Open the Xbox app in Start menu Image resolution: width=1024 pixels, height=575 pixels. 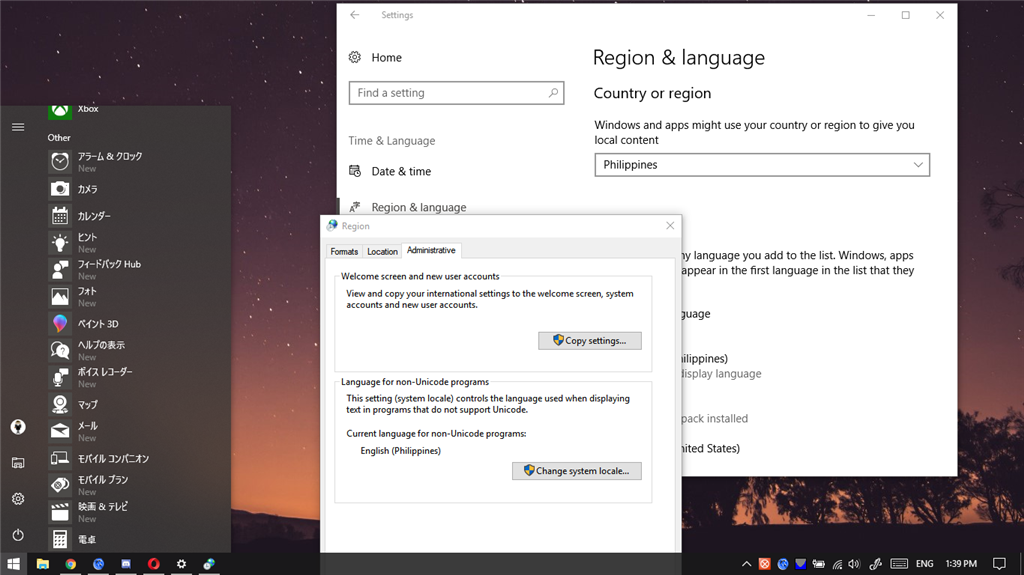(x=73, y=110)
